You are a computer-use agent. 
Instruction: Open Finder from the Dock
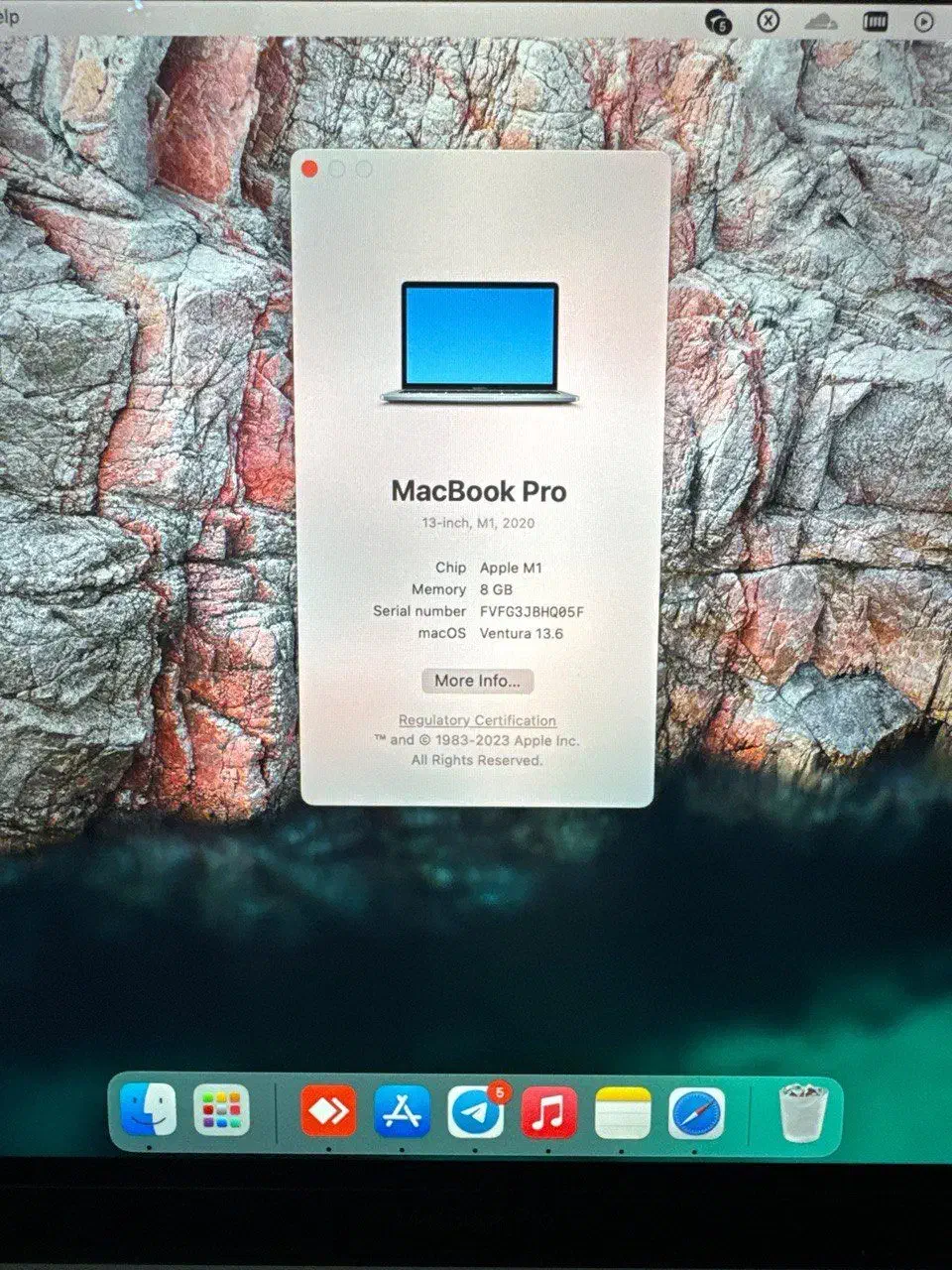149,1109
